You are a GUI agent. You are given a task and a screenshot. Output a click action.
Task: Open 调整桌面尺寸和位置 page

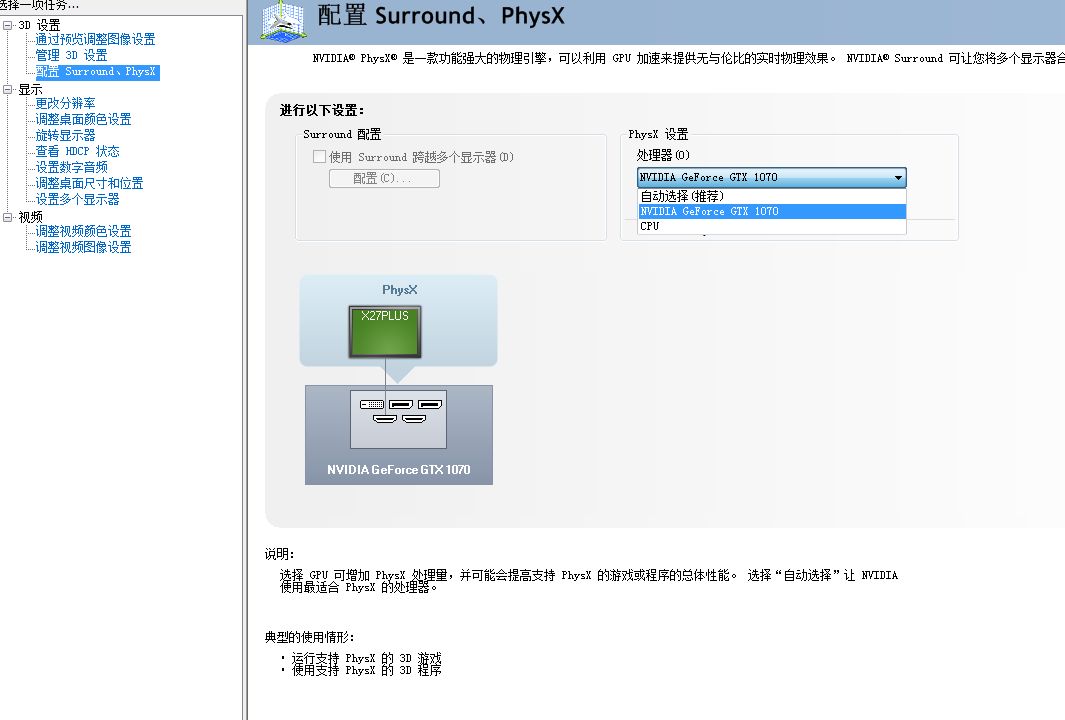click(x=89, y=183)
